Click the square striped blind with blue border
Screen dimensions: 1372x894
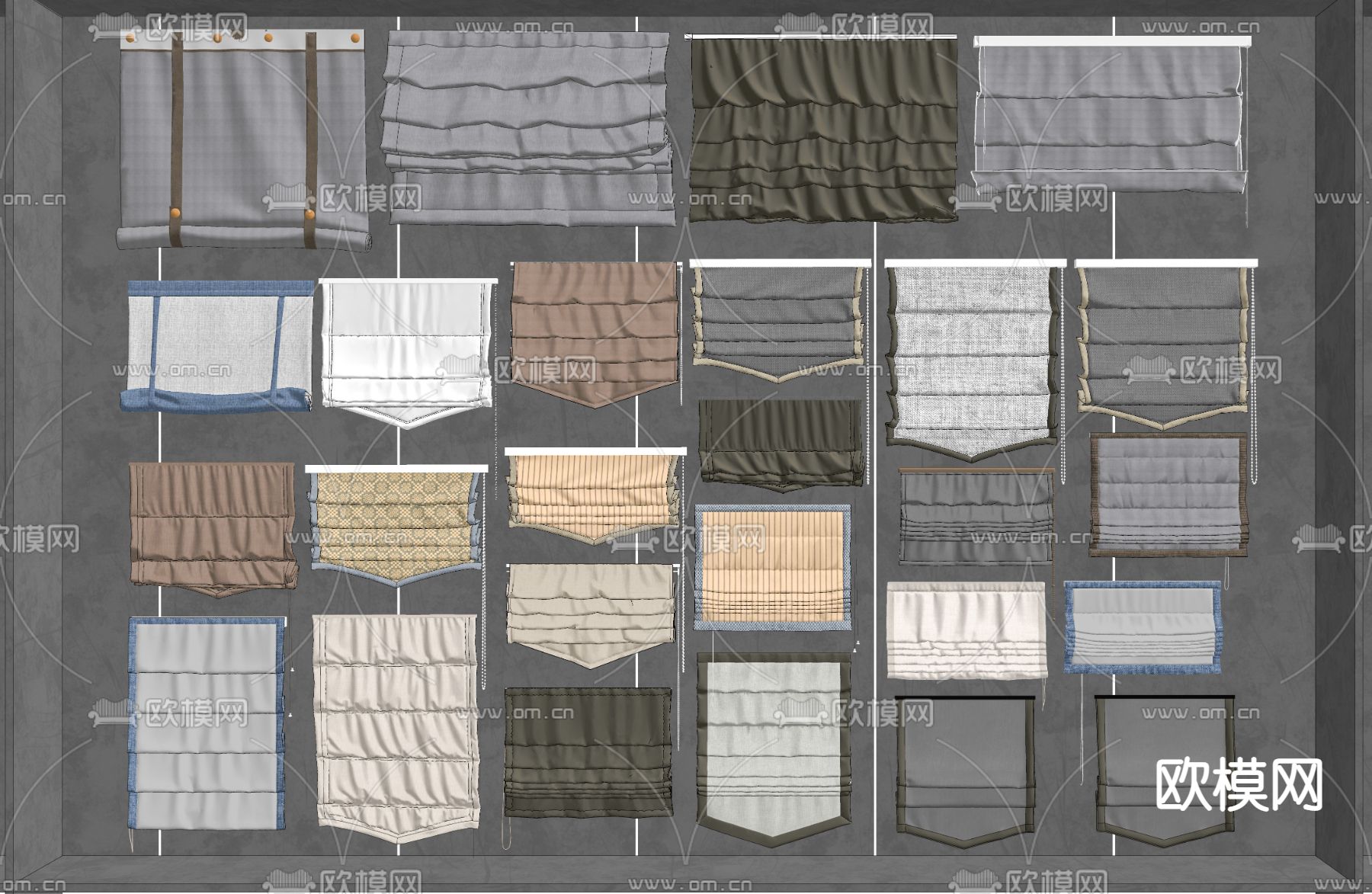773,566
